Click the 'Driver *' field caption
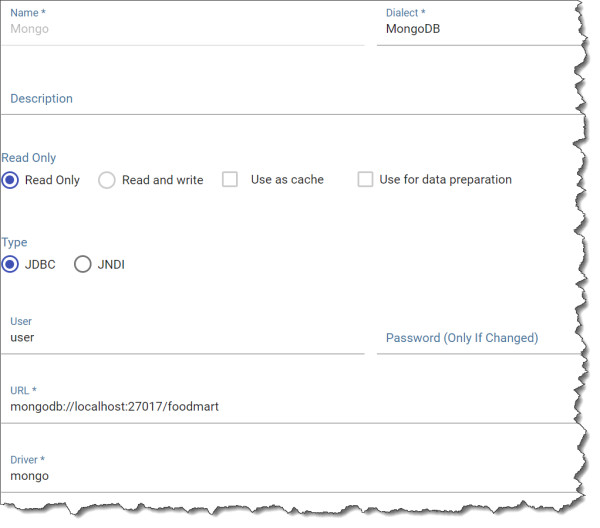600x528 pixels. pos(28,460)
